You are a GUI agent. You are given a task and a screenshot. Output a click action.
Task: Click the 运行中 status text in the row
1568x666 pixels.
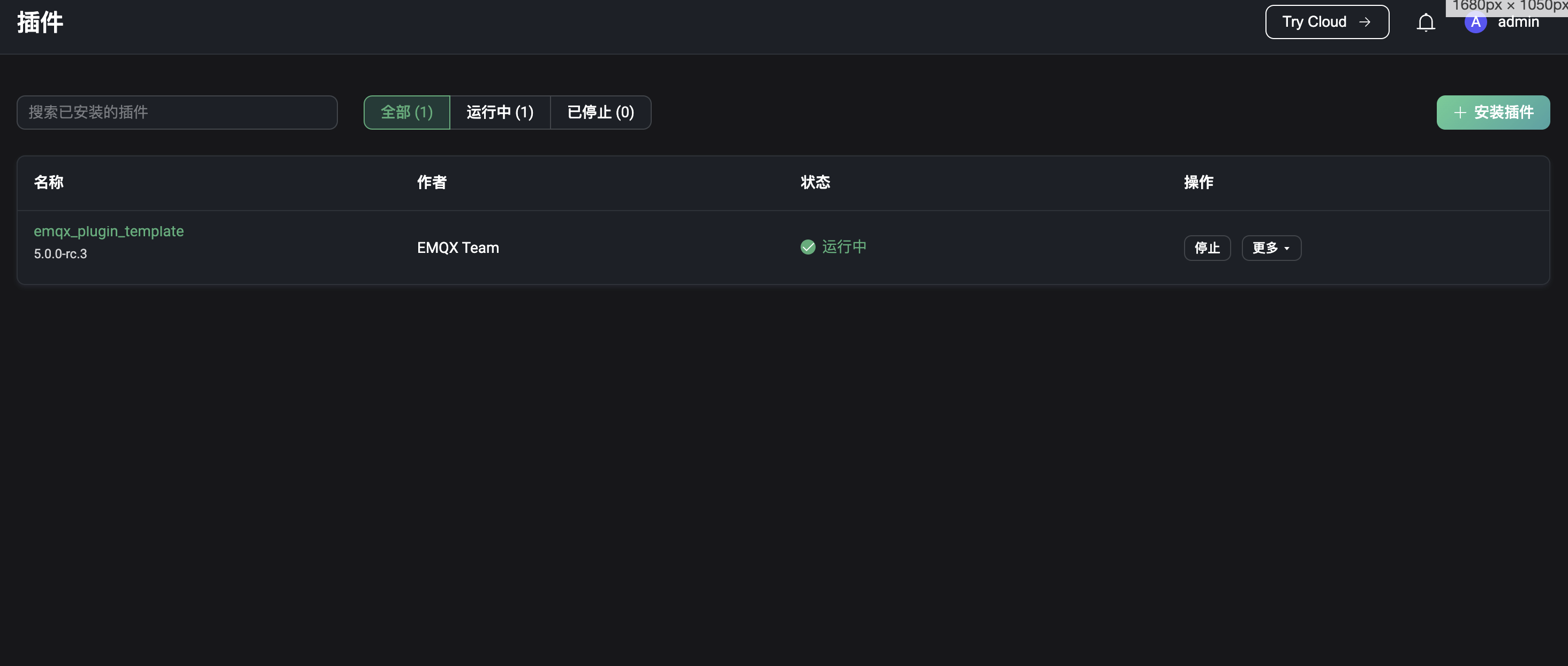click(x=843, y=247)
